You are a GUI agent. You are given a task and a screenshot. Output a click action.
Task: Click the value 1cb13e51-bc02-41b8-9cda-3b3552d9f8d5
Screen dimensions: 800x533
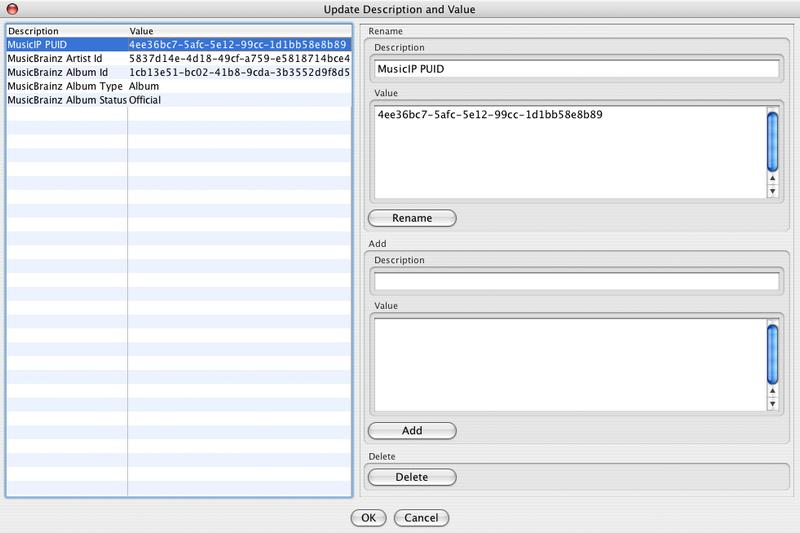(x=239, y=72)
